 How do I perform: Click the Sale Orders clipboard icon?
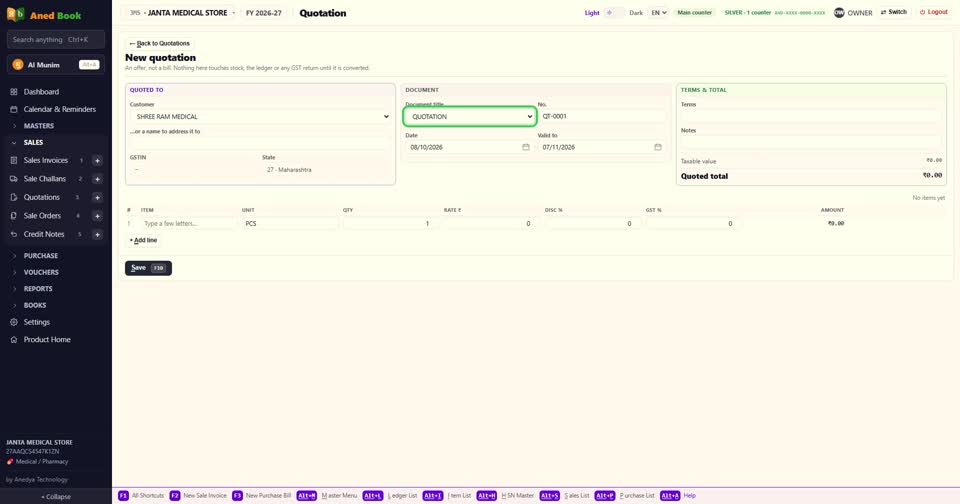pos(13,216)
